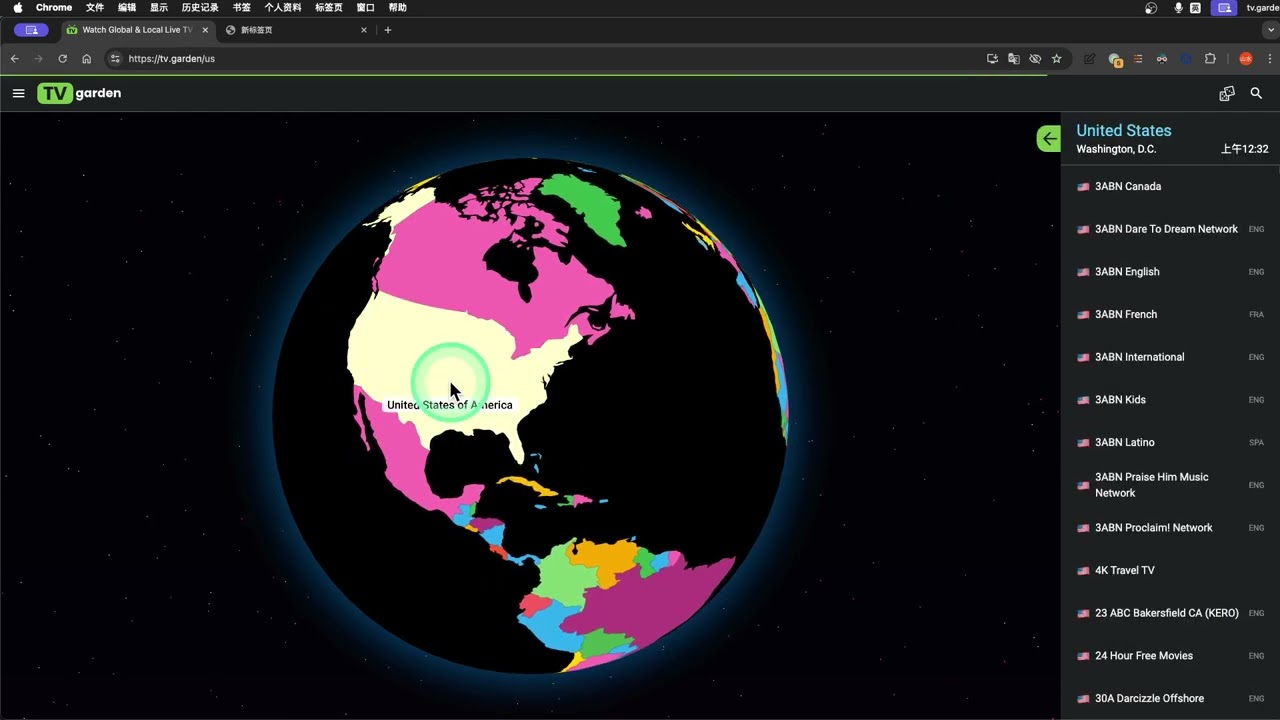This screenshot has width=1280, height=720.
Task: Open the 书签 menu
Action: pyautogui.click(x=242, y=7)
